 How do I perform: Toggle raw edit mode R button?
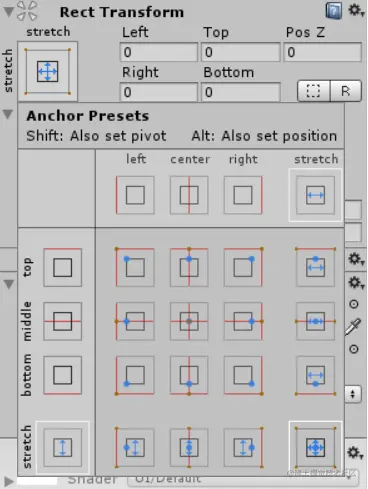346,91
